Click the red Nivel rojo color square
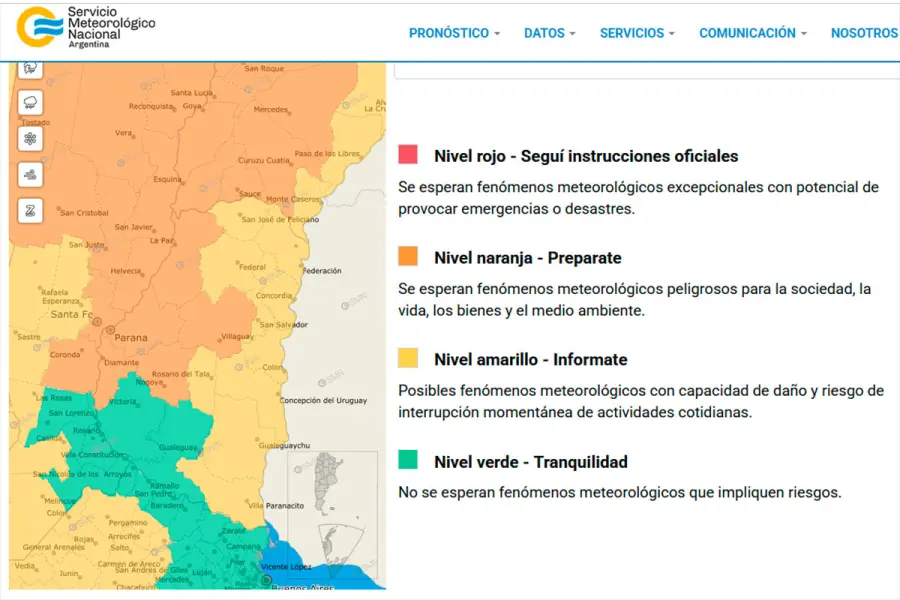900x600 pixels. point(408,155)
